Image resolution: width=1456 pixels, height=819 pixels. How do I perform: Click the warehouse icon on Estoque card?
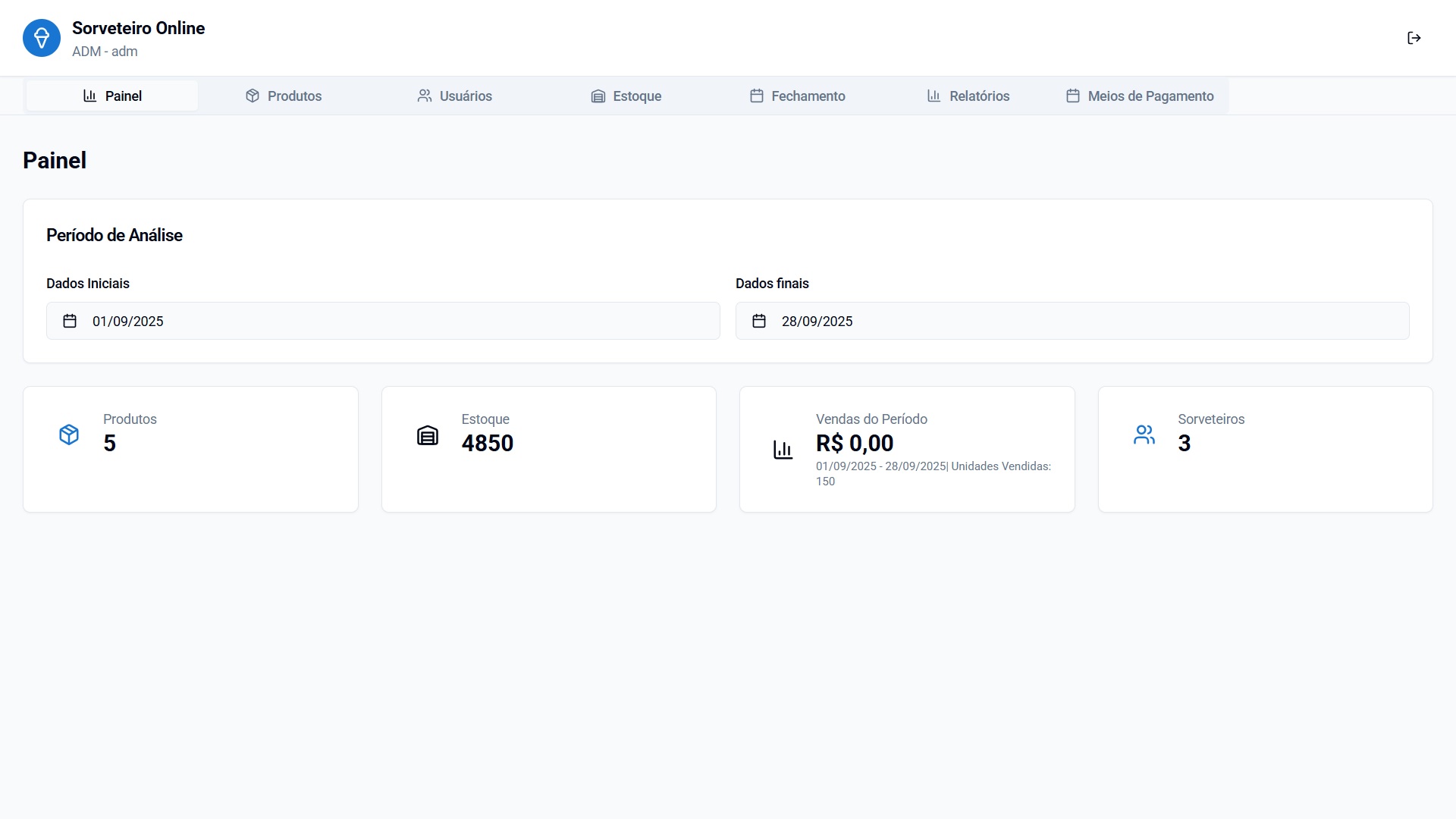[x=428, y=435]
